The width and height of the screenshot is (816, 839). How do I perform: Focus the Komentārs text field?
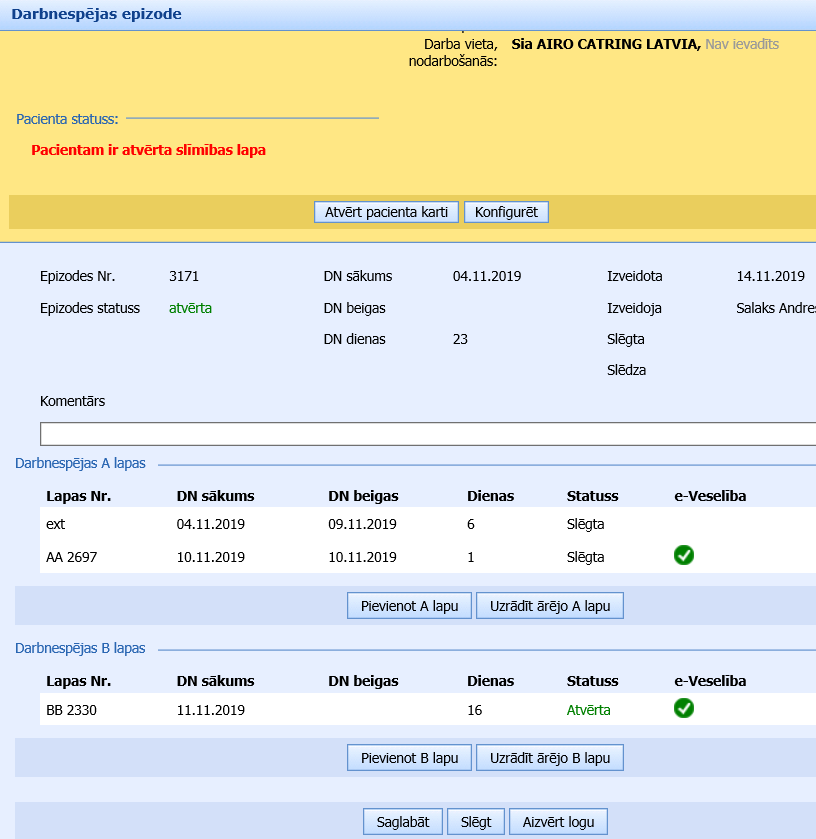click(428, 434)
